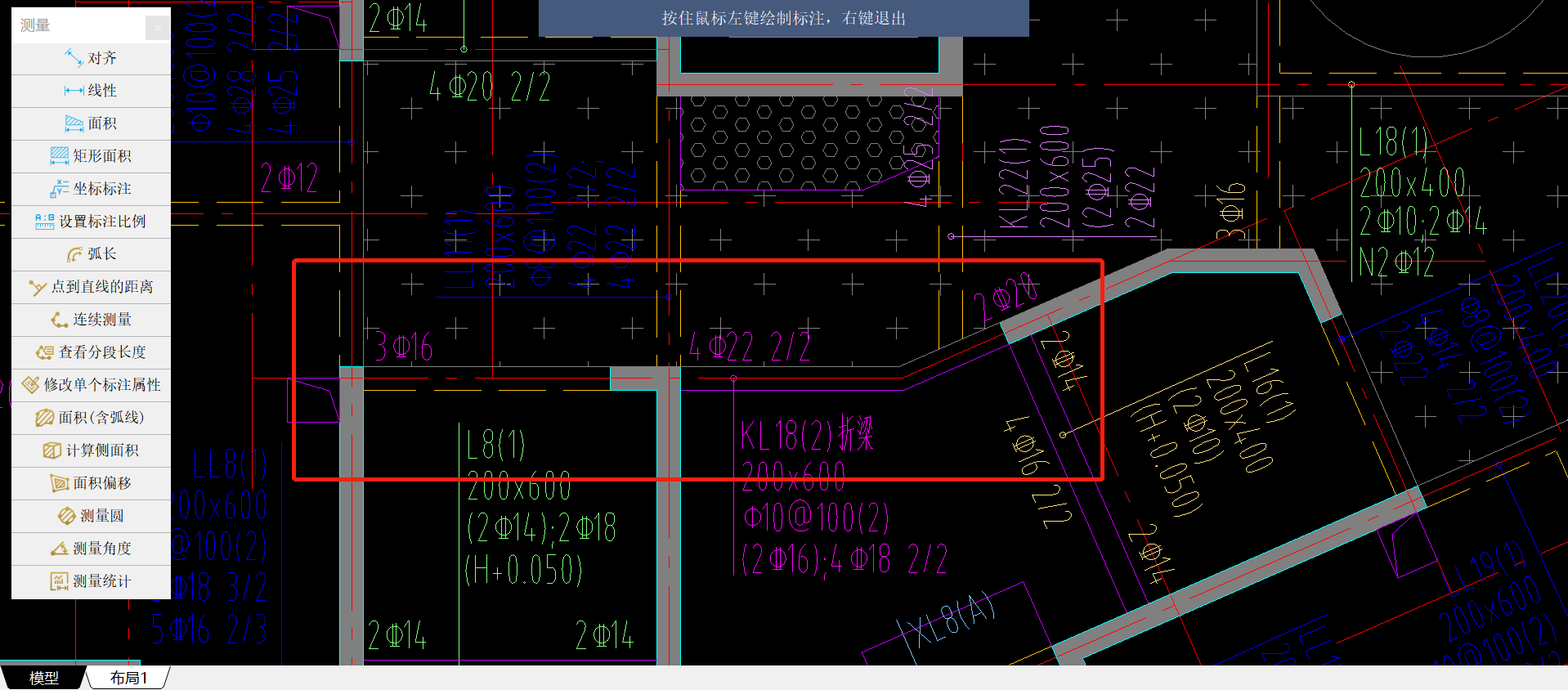Start the 连续测量 continuous measurement tool
1568x690 pixels.
91,320
